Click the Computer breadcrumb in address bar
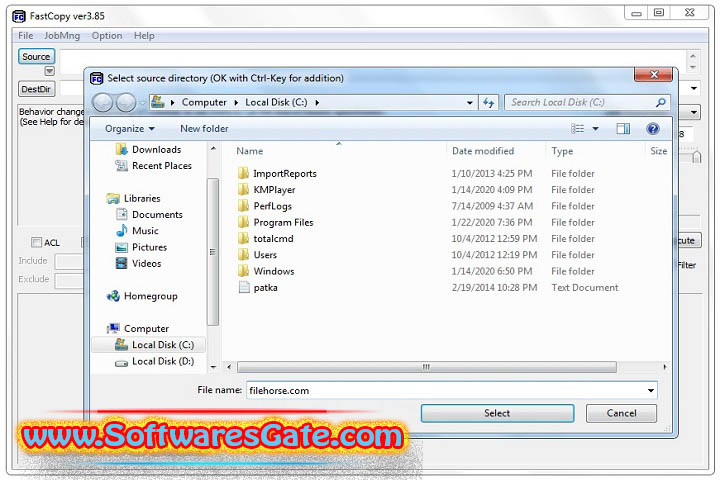 click(x=204, y=102)
